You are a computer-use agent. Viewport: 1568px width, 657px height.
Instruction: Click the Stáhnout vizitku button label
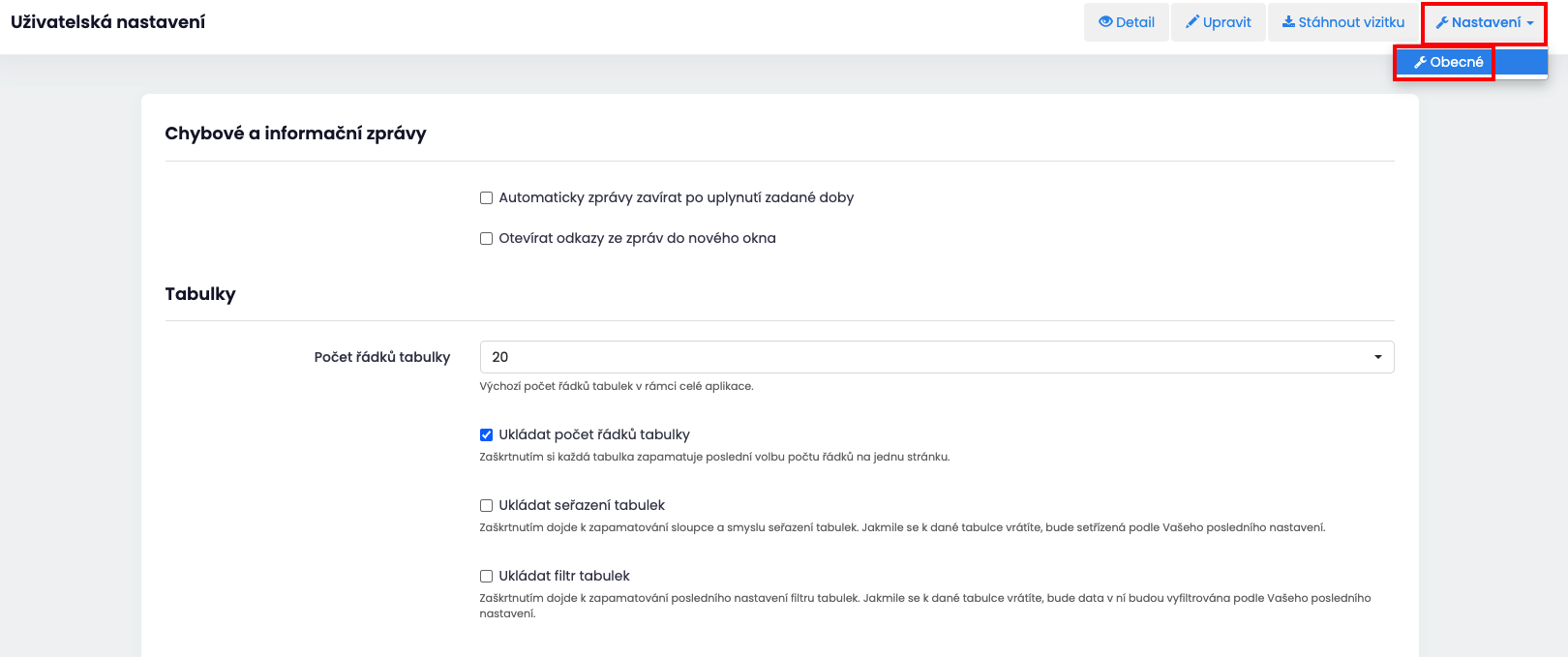1351,22
